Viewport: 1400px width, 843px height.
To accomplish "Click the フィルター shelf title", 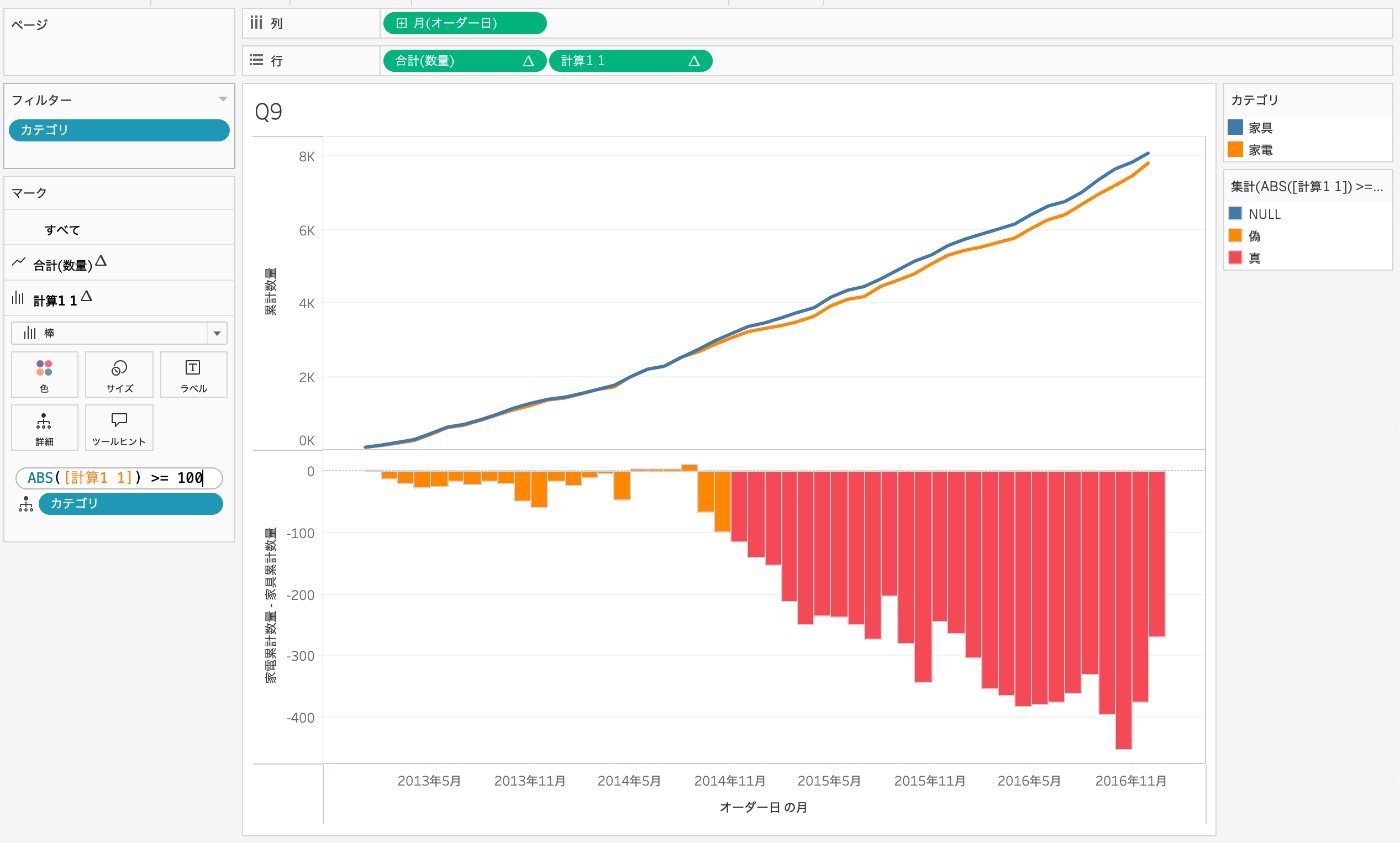I will 41,100.
